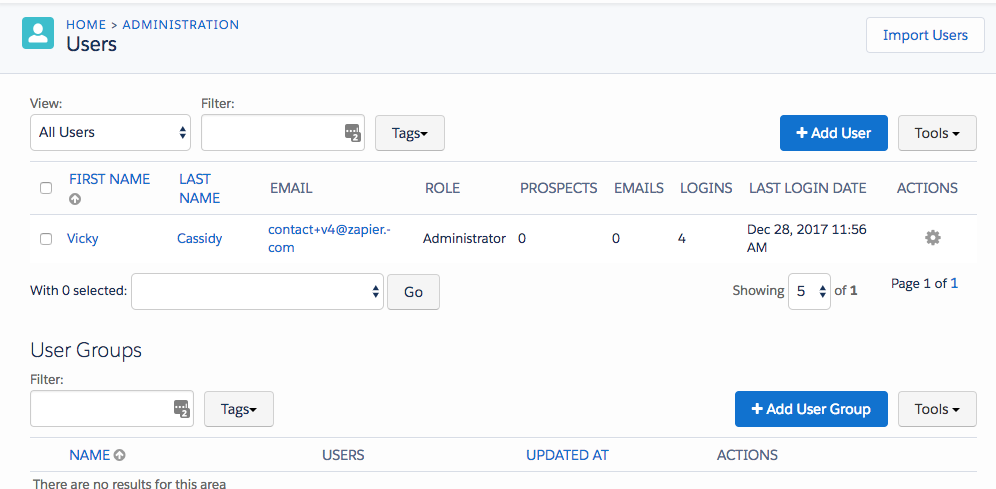
Task: Click the Go button
Action: (414, 292)
